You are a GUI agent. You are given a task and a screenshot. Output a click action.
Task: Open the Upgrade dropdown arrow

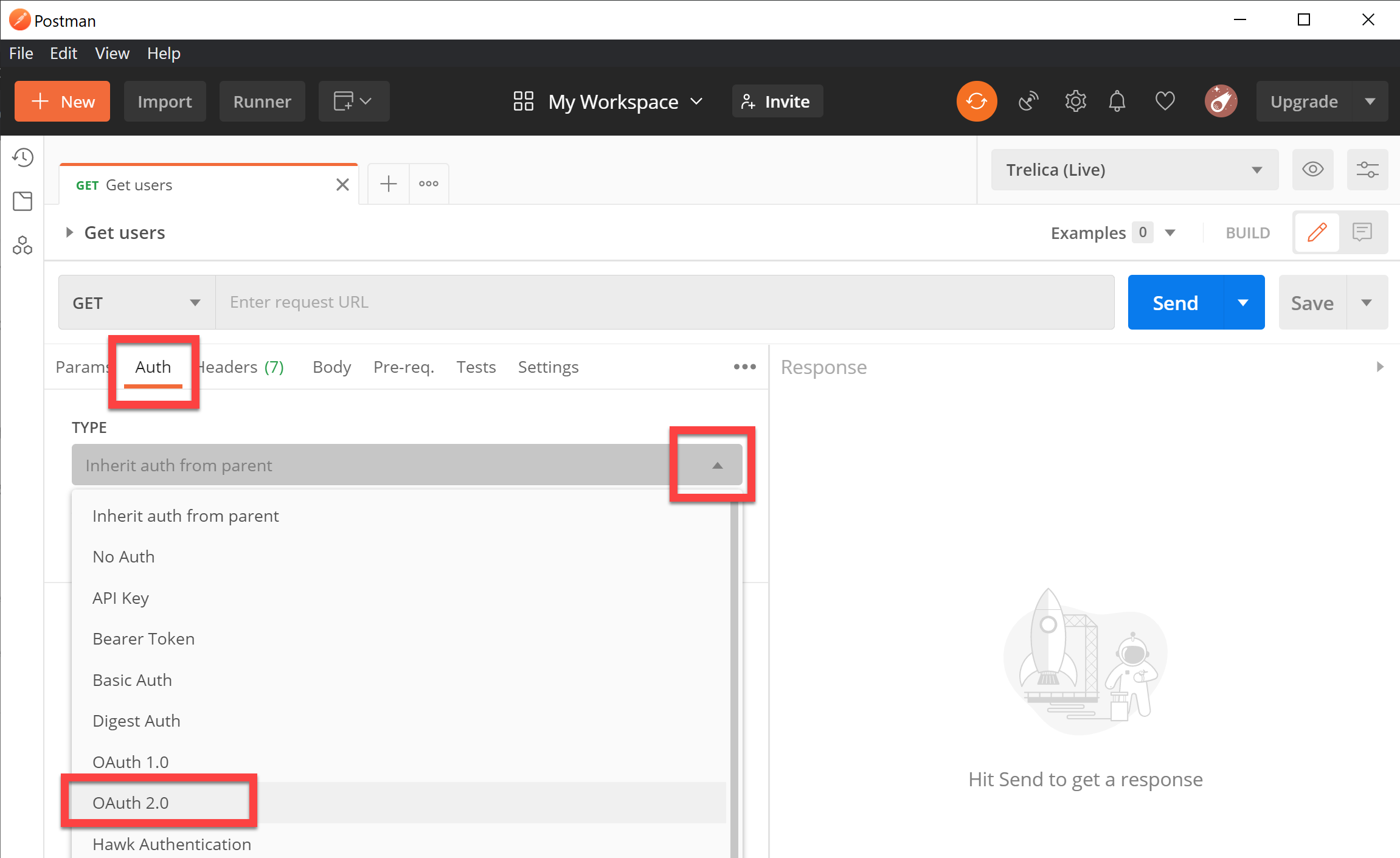1370,101
